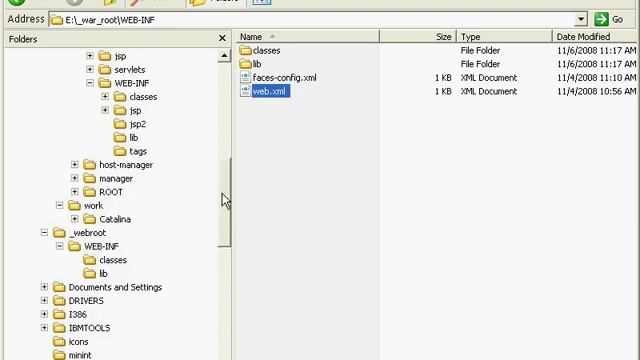Collapse the _webroot folder node
Screen dimensions: 640x360
tap(44, 233)
